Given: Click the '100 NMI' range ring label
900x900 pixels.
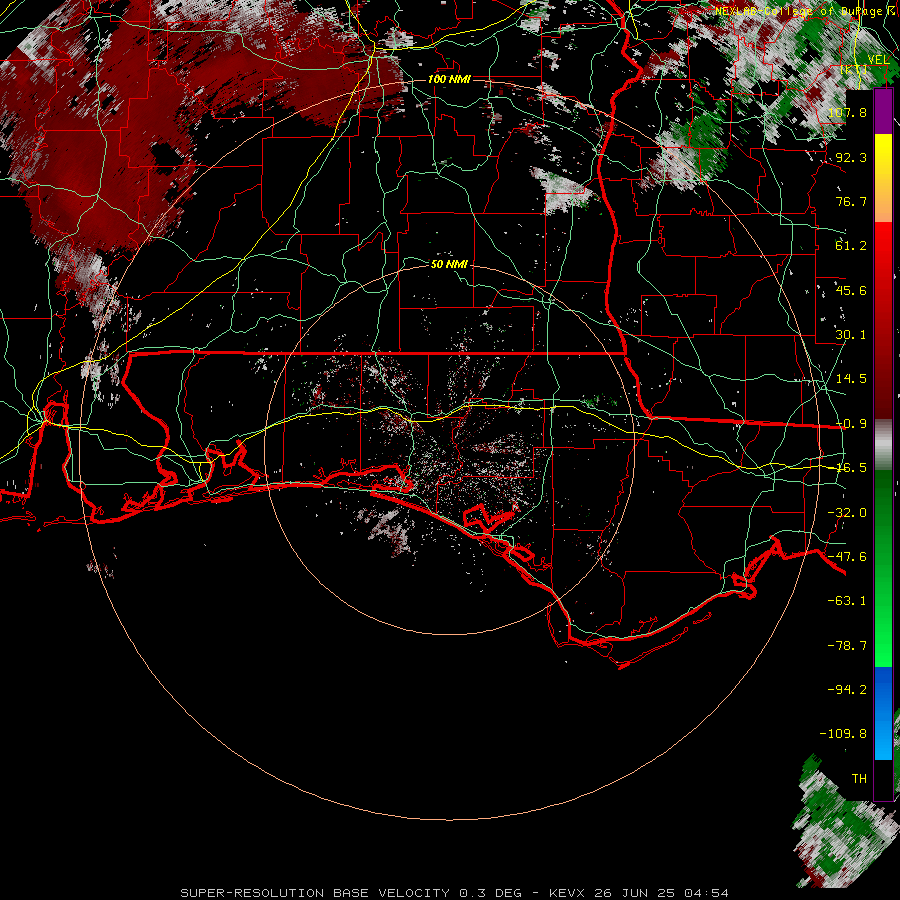Looking at the screenshot, I should pyautogui.click(x=449, y=79).
